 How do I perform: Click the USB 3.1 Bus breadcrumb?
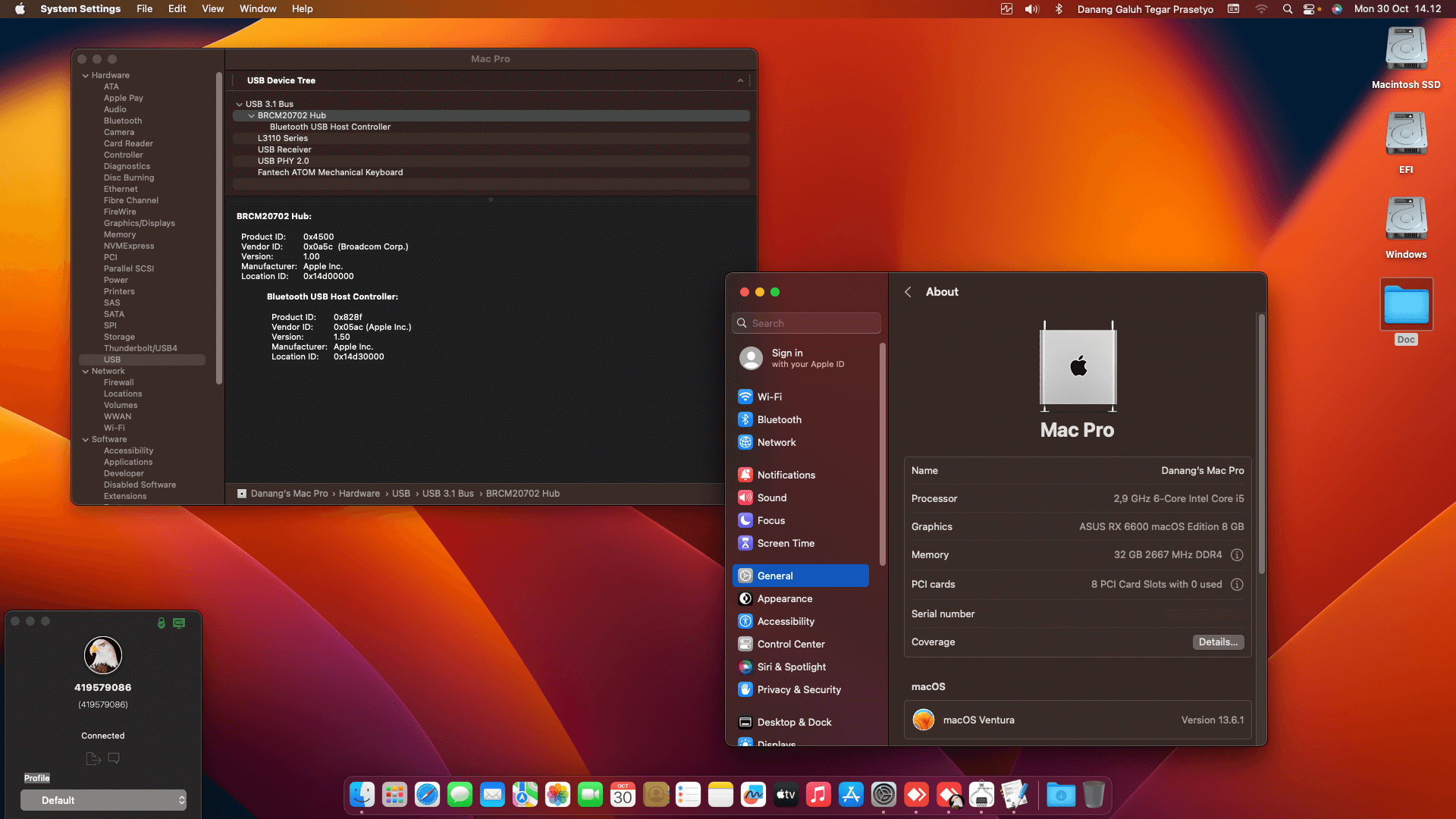tap(448, 494)
